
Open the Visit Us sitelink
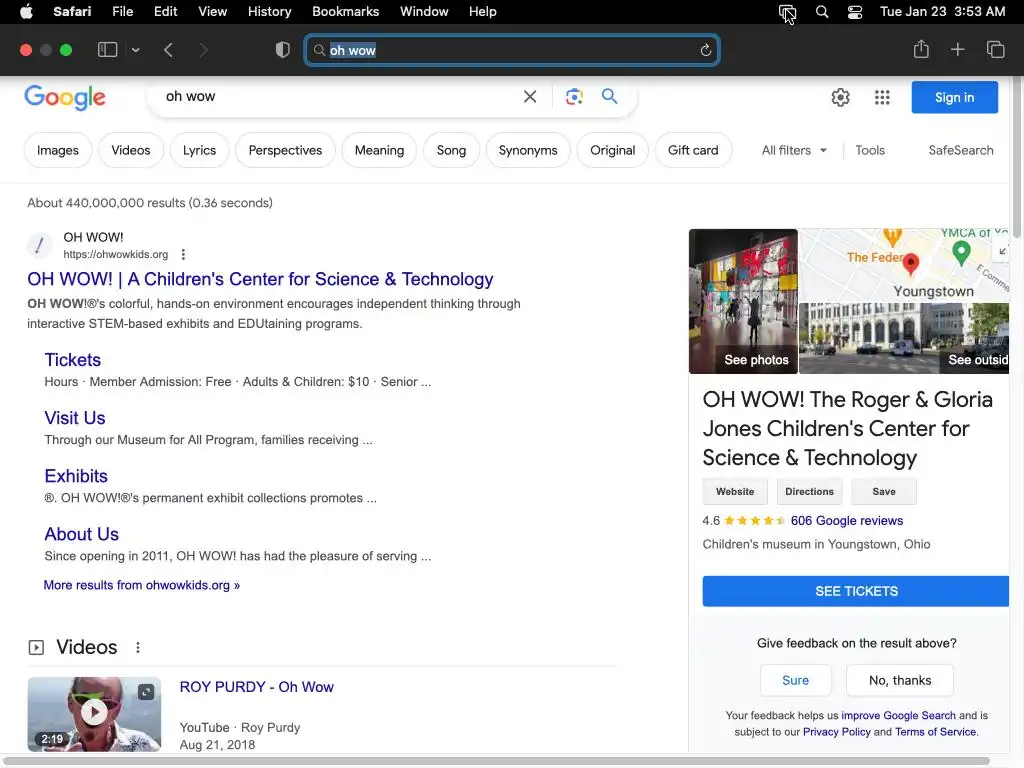coord(74,418)
